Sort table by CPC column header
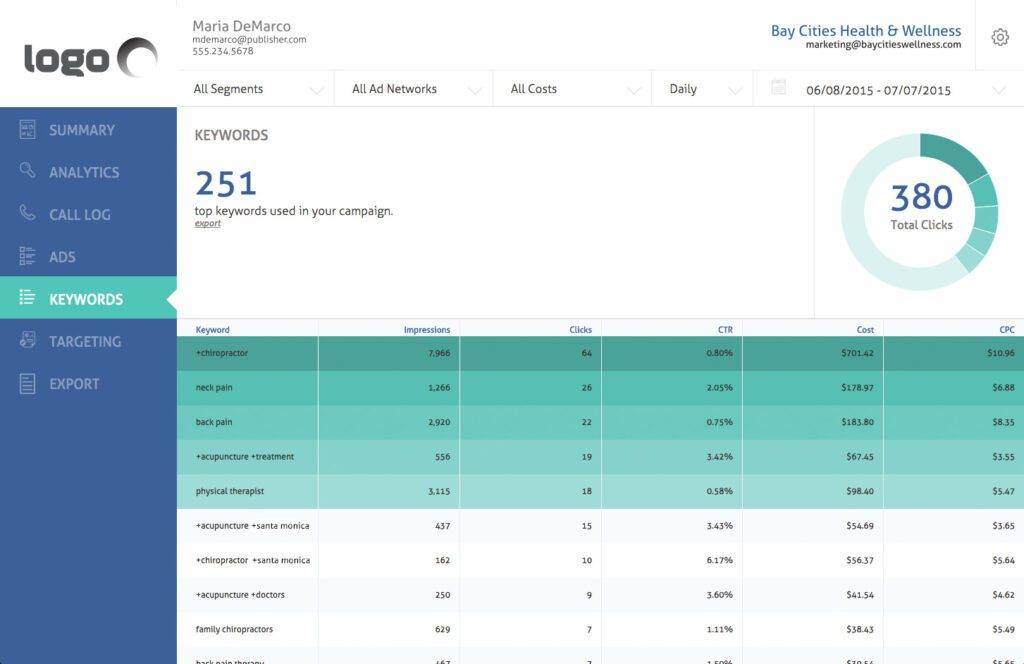1024x664 pixels. pos(1006,330)
